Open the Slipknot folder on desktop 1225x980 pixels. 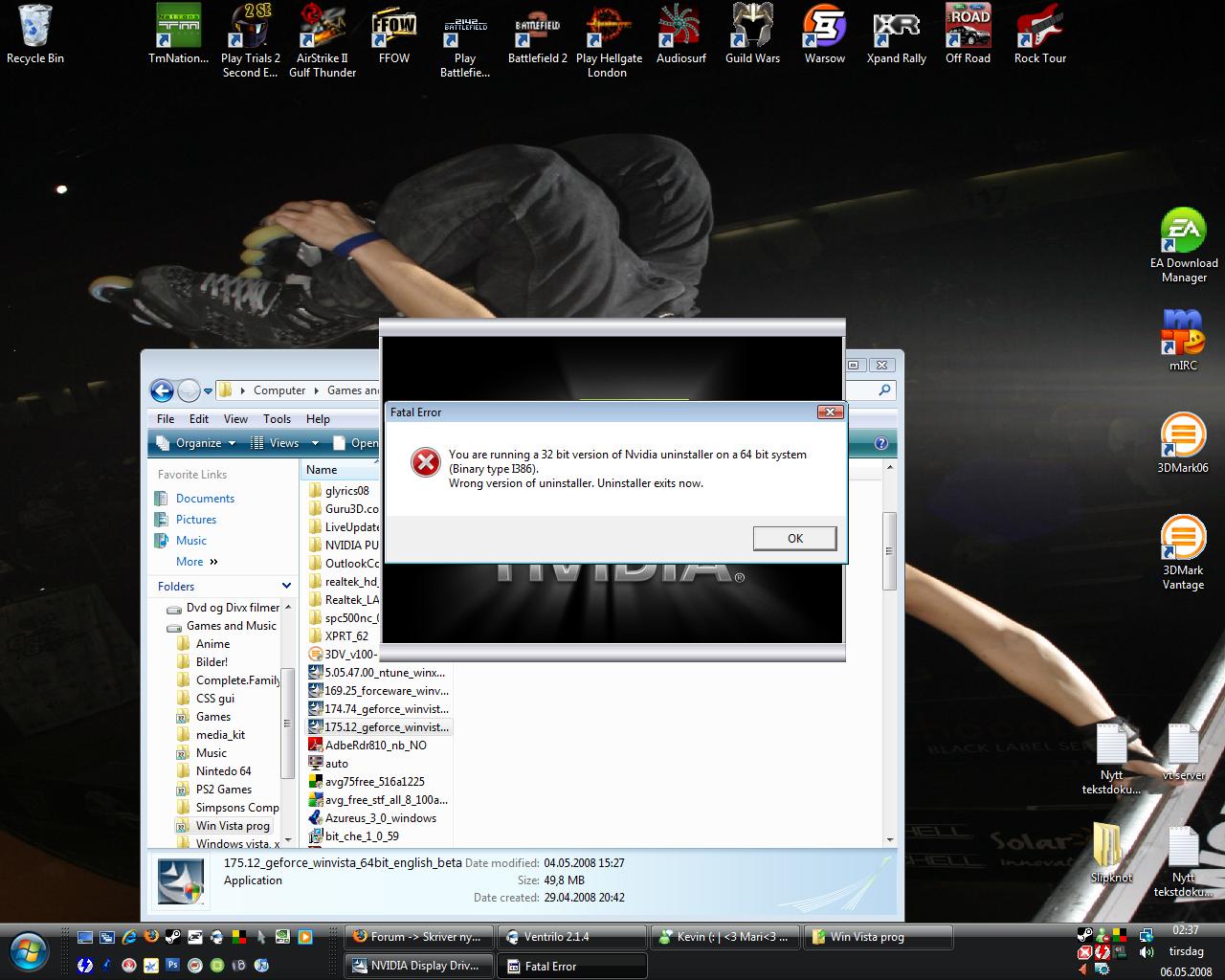point(1111,853)
